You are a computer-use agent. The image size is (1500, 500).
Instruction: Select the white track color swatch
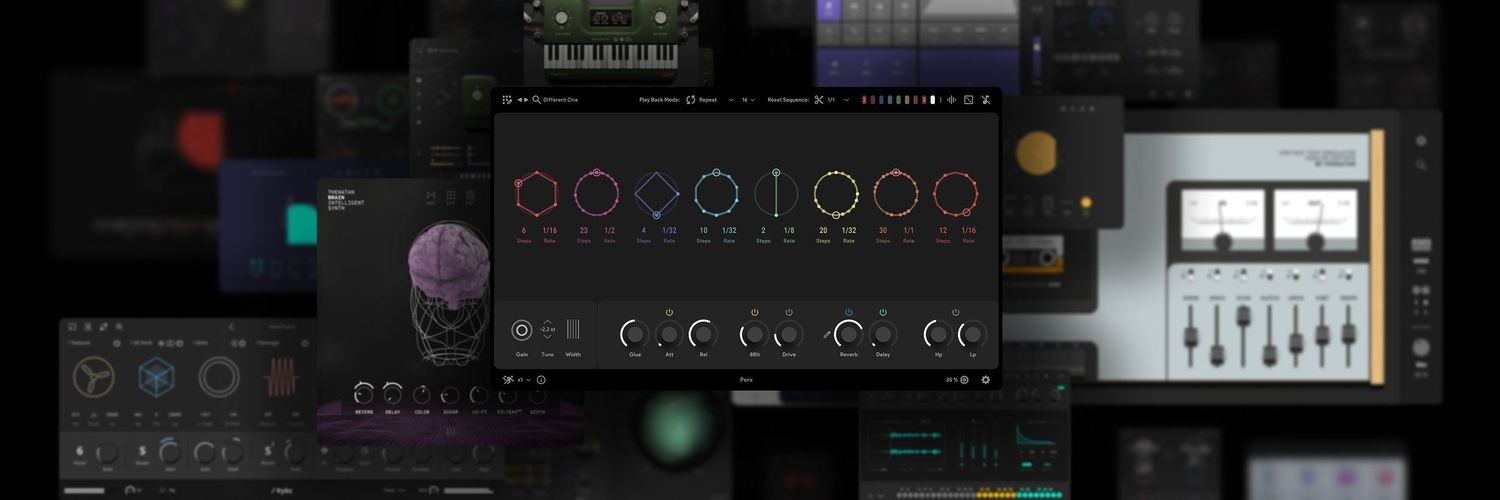coord(932,100)
